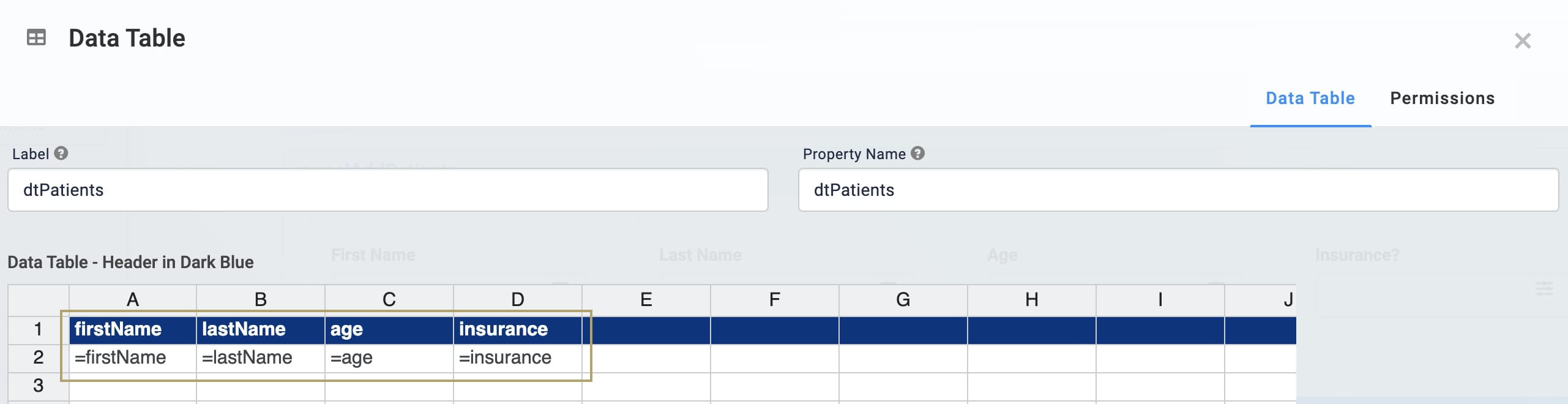Viewport: 1568px width, 404px height.
Task: Select the lastName header cell
Action: (x=261, y=330)
